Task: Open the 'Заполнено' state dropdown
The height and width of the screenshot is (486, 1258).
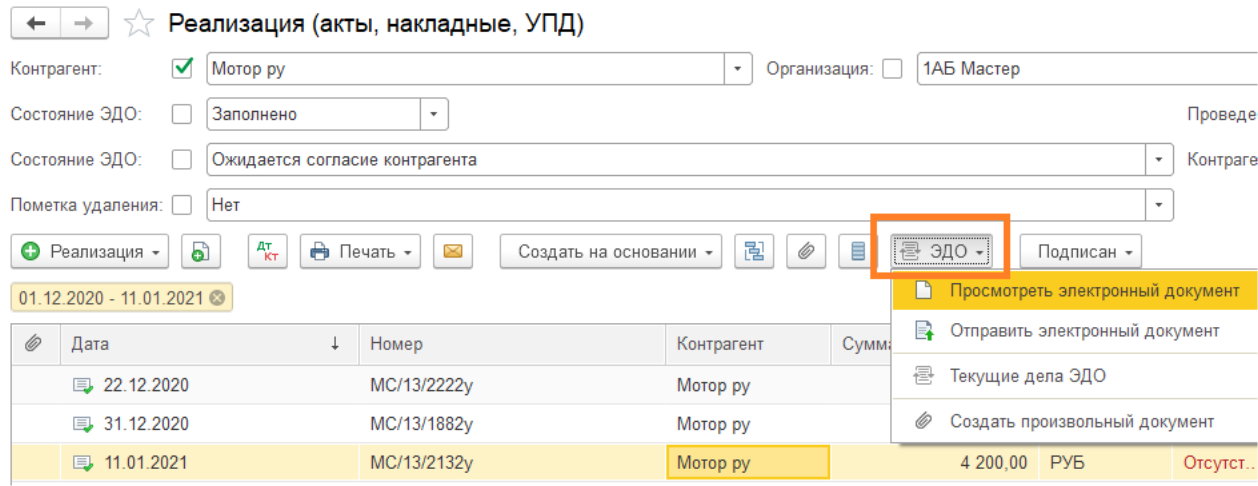Action: (434, 114)
